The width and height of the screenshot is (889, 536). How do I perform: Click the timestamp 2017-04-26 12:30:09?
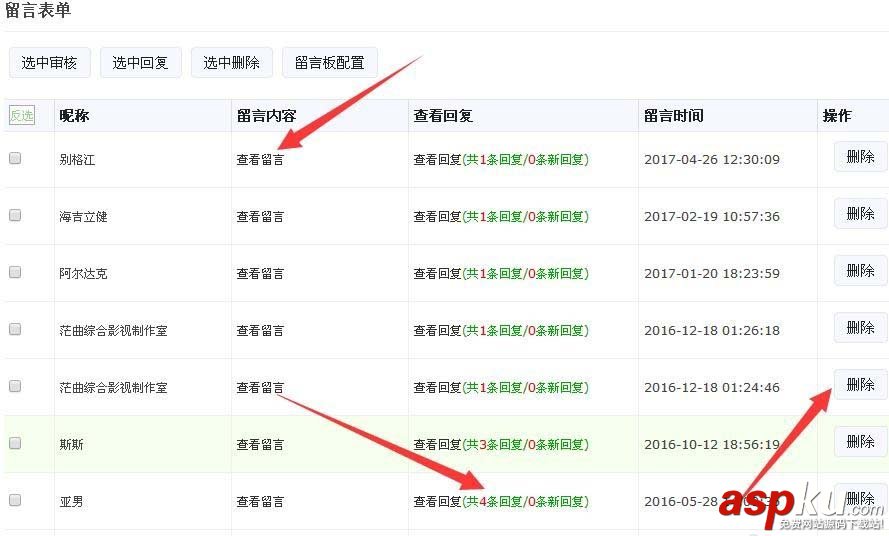[712, 160]
